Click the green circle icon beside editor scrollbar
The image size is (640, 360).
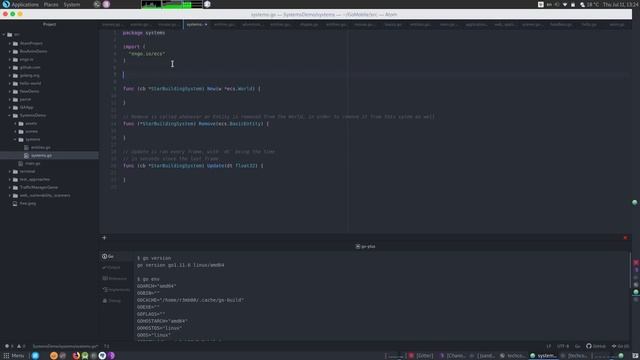click(634, 202)
